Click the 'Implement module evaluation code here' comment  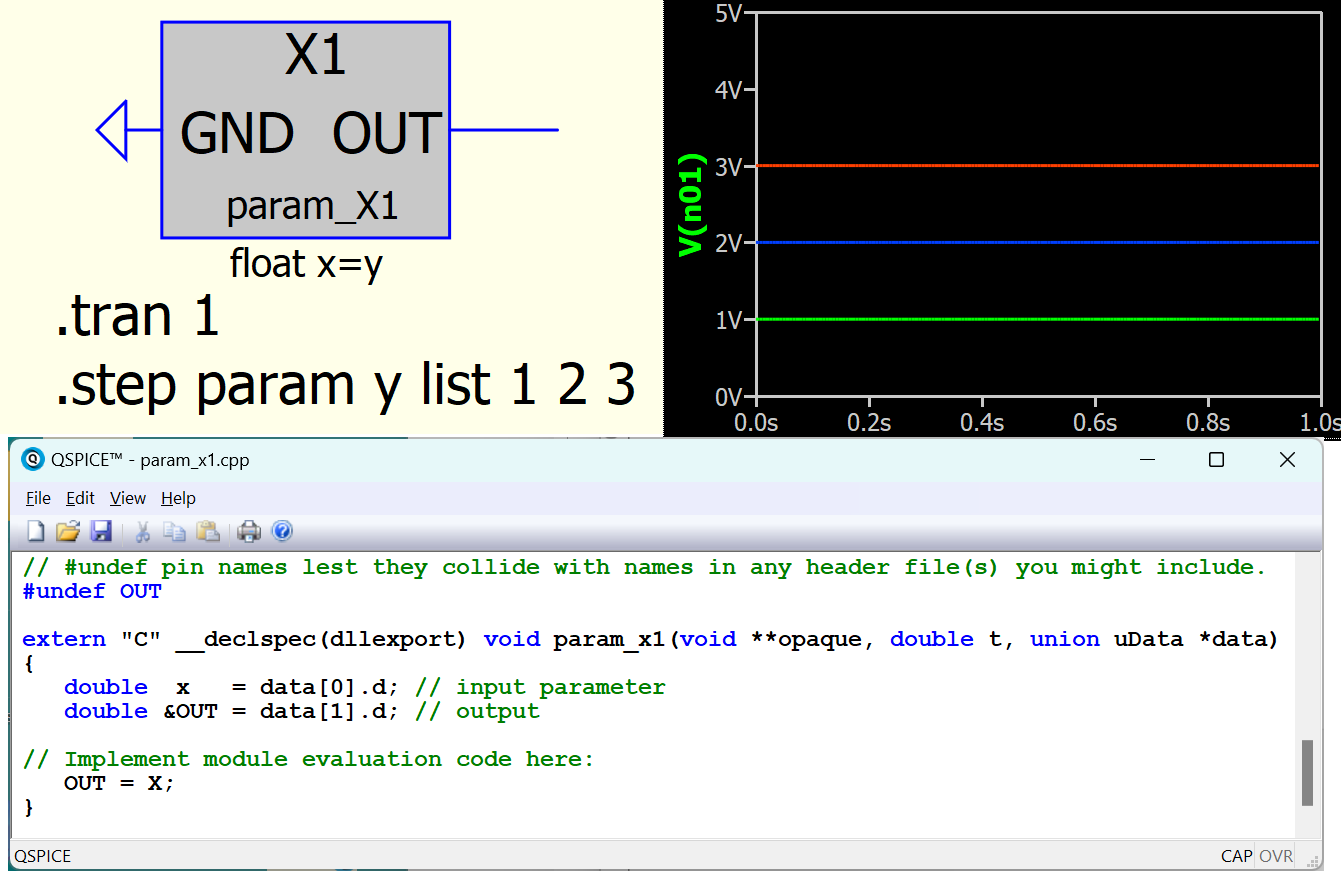308,759
